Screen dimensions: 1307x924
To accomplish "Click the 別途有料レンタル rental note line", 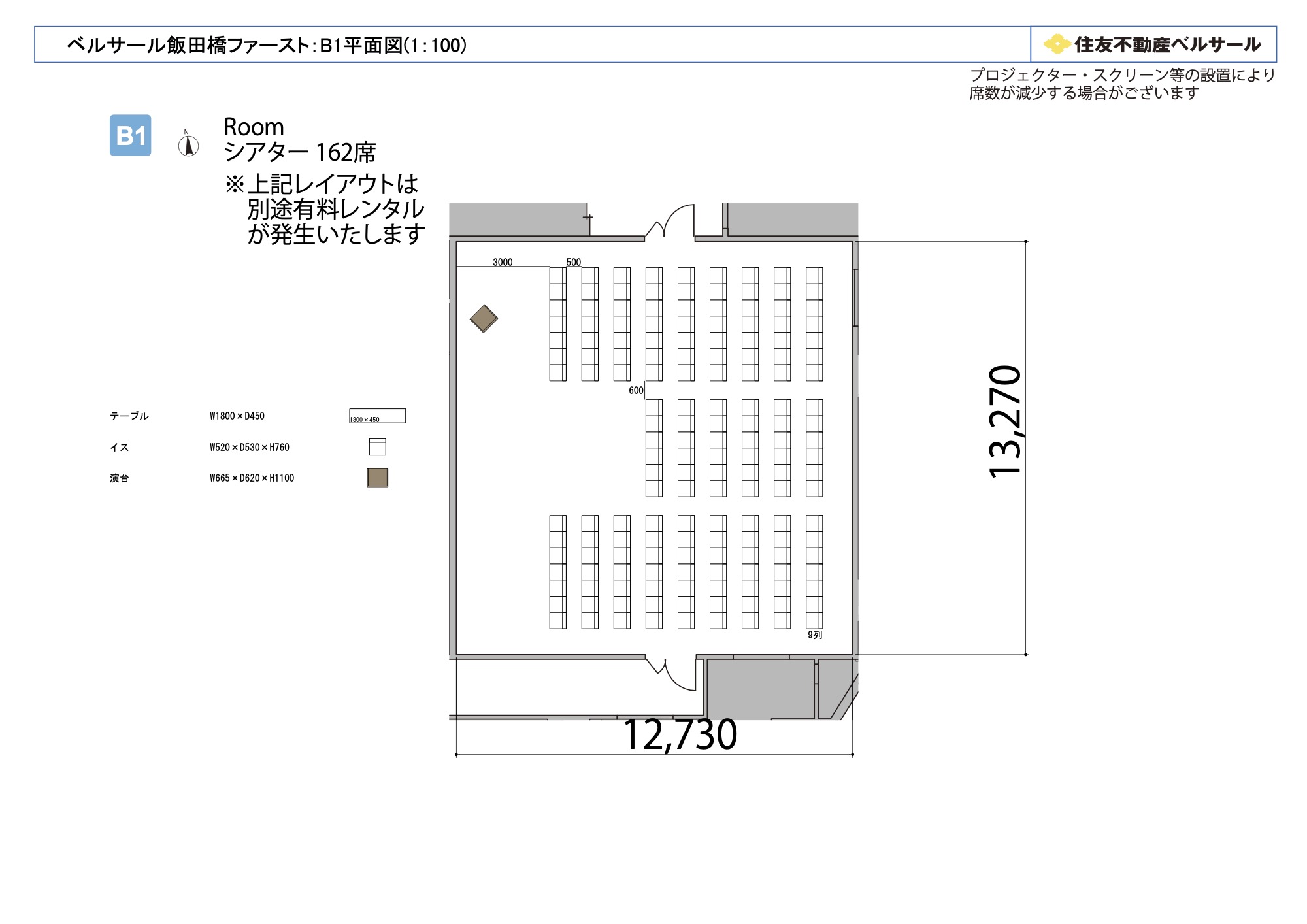I will pos(336,209).
